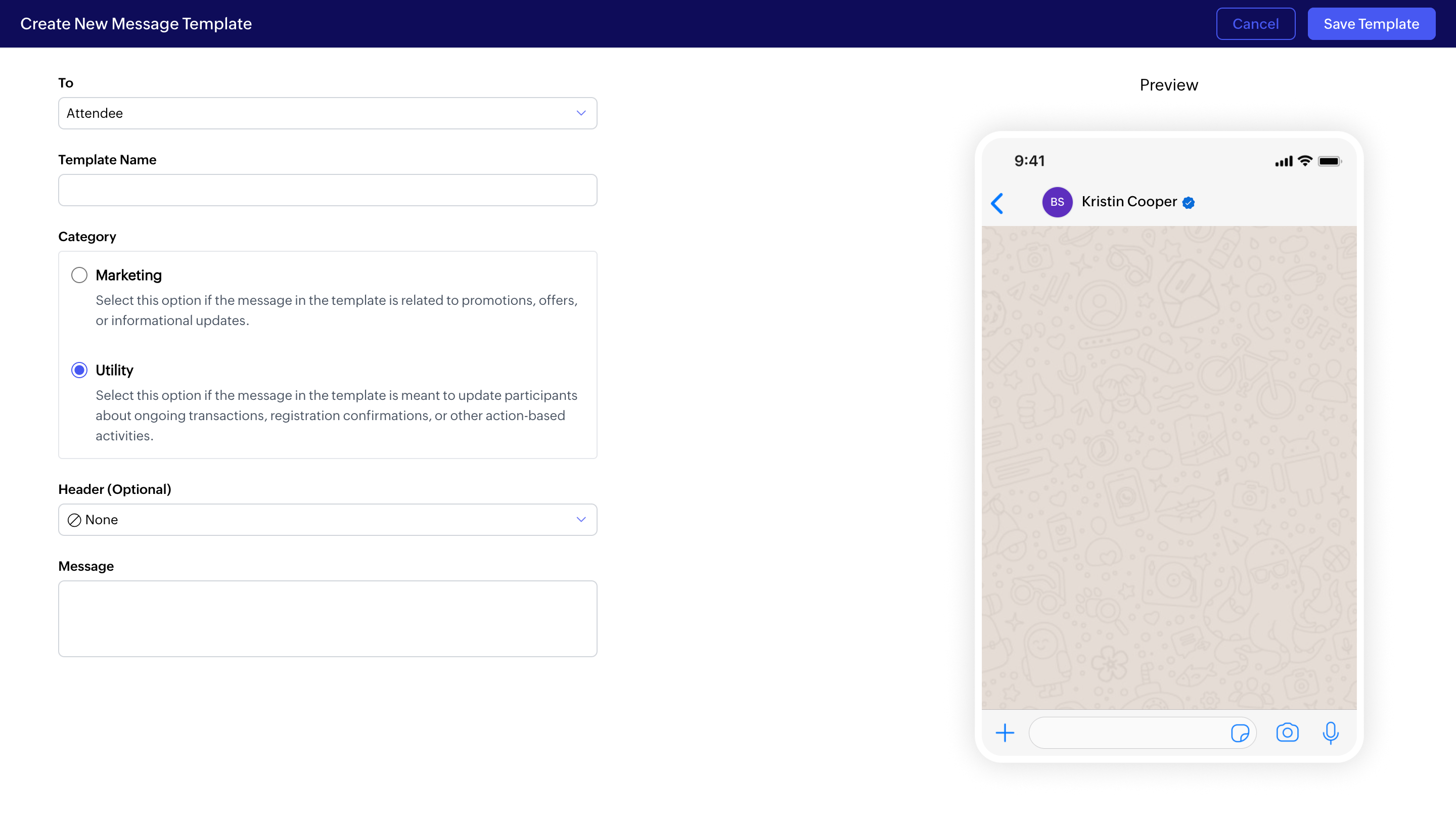Click the Save Template button
The image size is (1456, 821).
pos(1371,24)
